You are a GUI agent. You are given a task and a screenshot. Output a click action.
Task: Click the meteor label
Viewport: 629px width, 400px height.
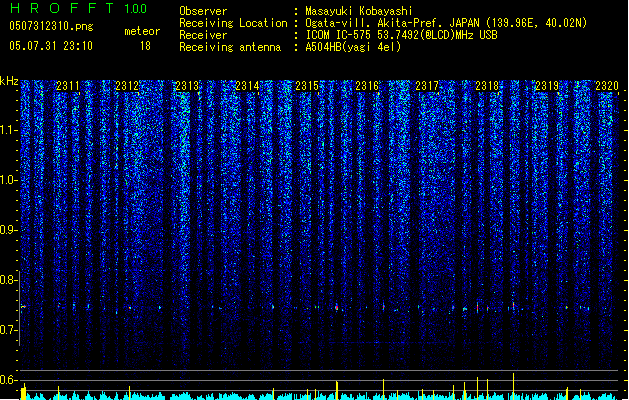pos(142,31)
